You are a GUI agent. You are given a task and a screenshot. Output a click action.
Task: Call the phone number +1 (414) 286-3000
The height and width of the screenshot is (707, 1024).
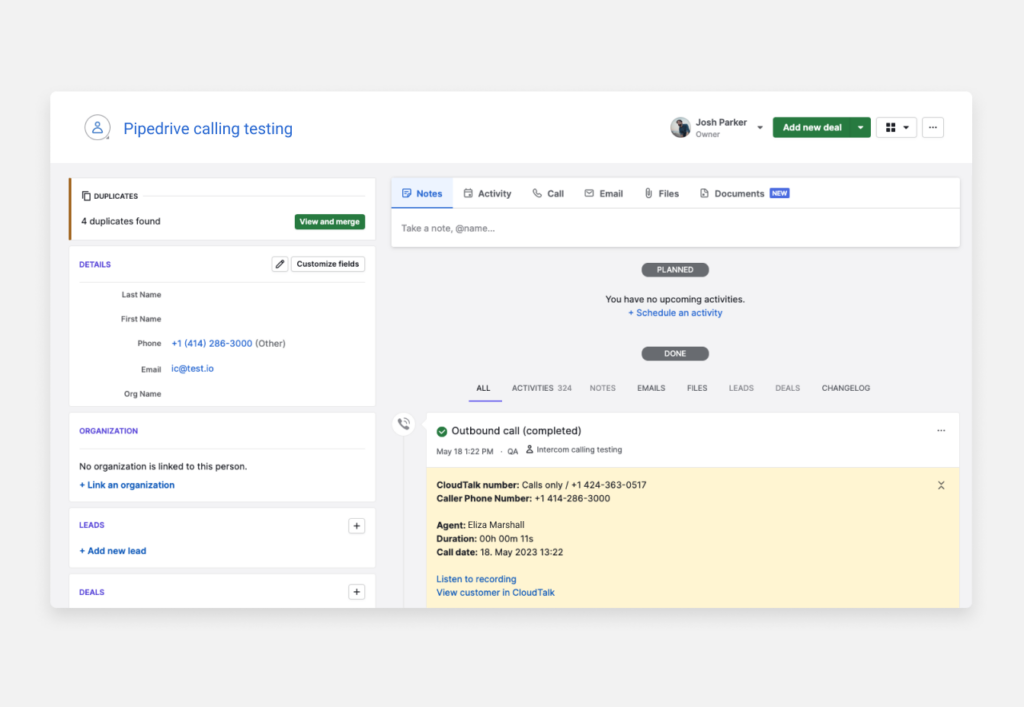click(212, 343)
